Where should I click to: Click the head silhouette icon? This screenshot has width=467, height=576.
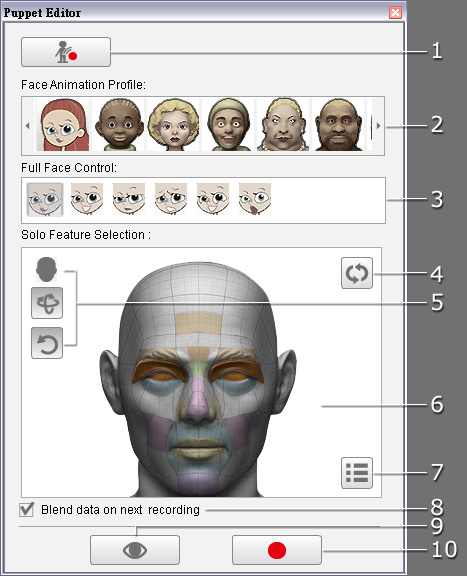(47, 269)
